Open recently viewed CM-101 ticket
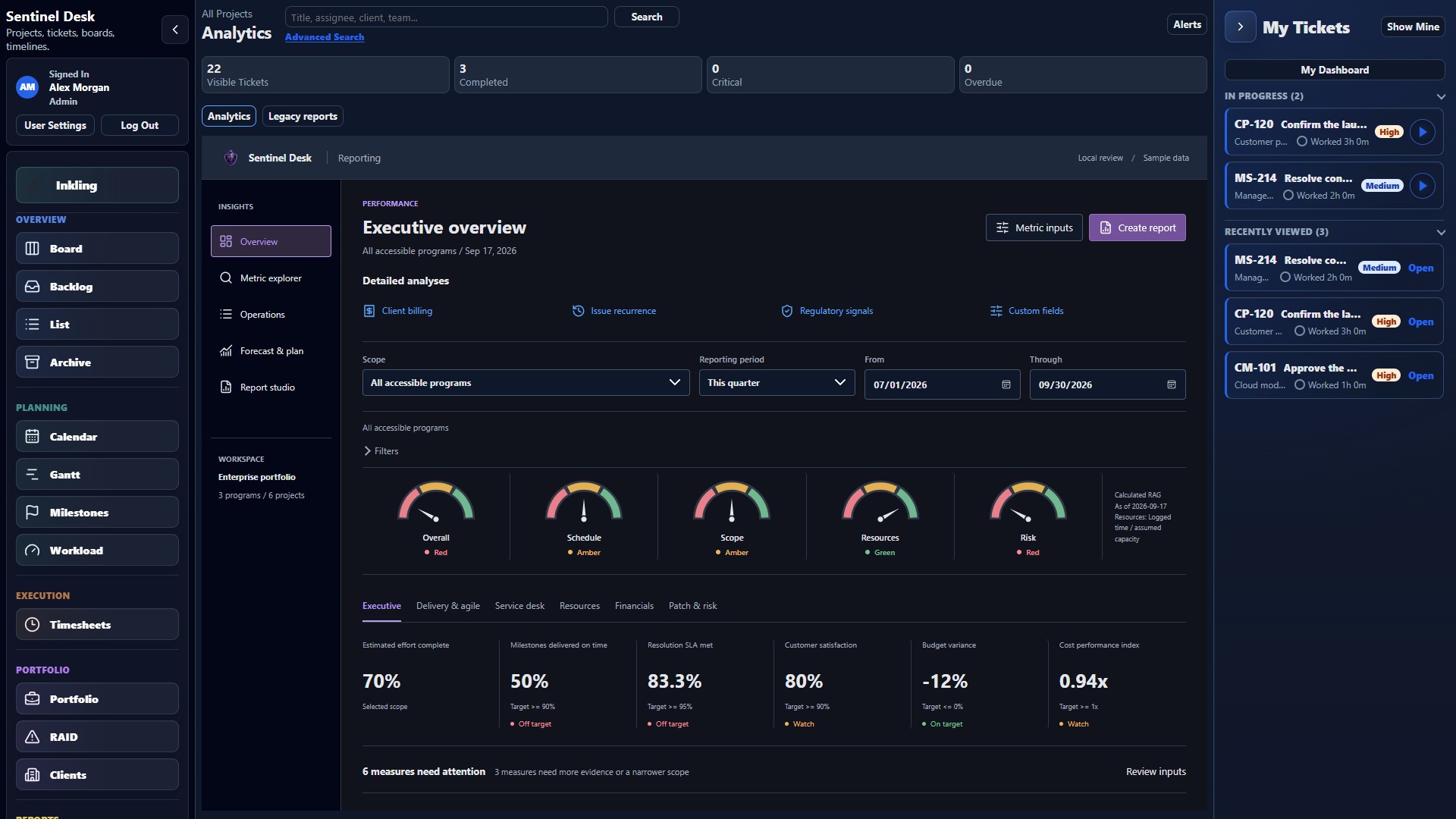 tap(1334, 375)
